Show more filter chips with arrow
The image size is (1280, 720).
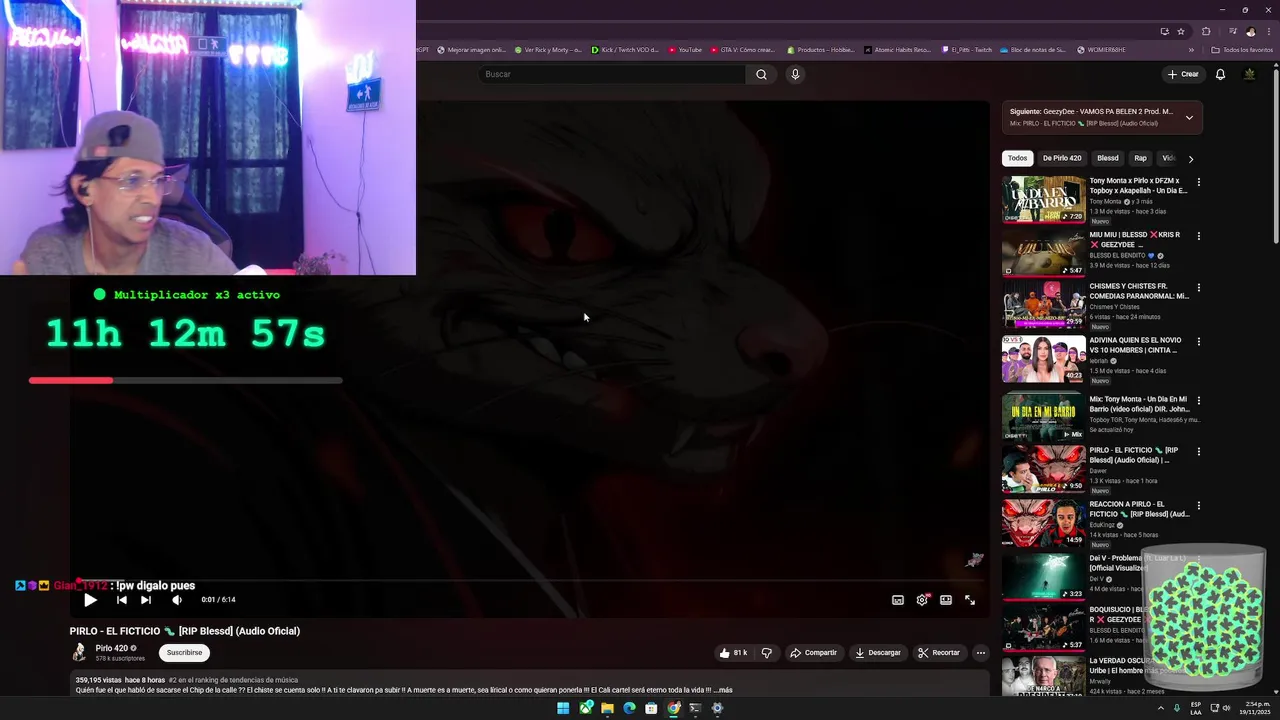[x=1190, y=159]
